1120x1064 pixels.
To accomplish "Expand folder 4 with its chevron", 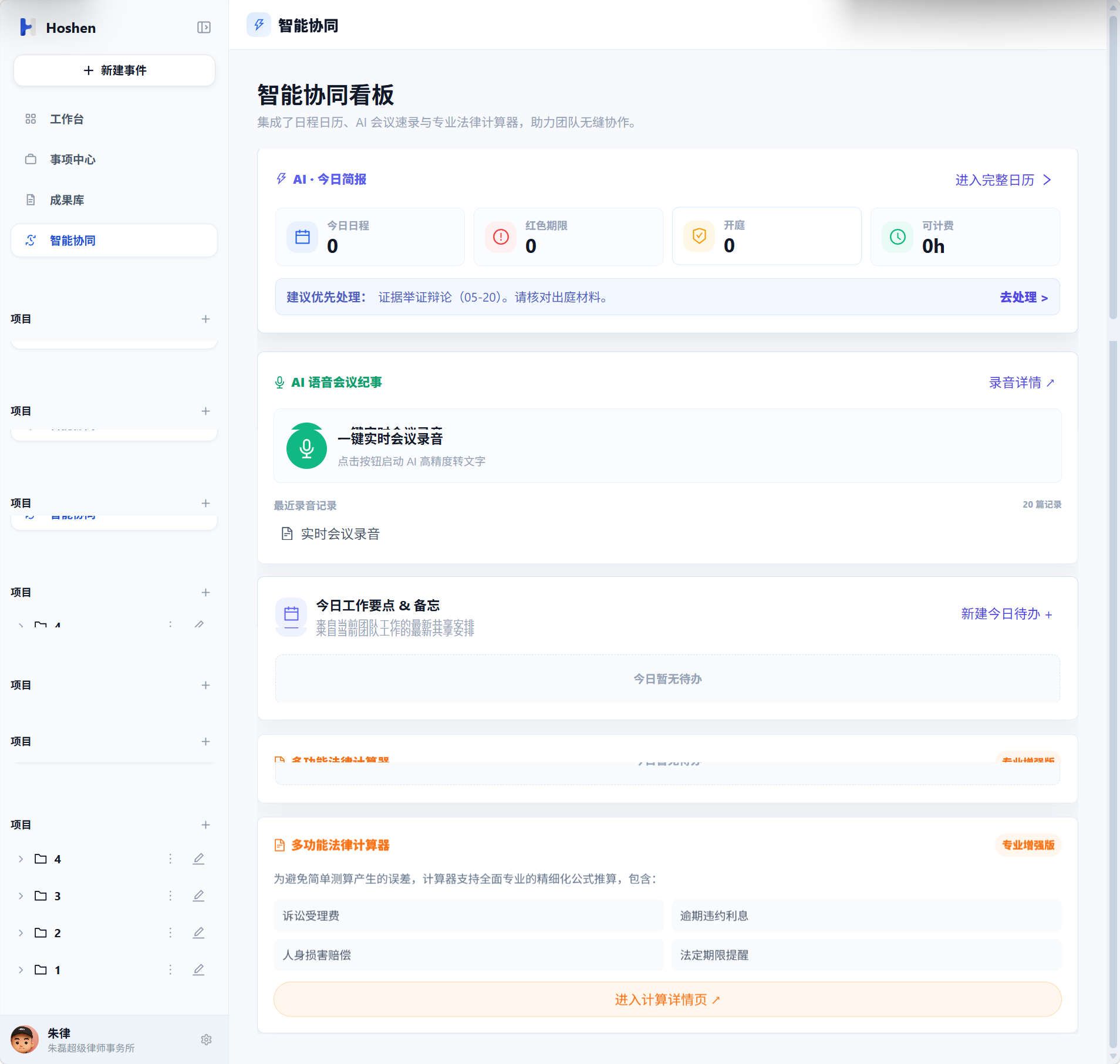I will [21, 859].
